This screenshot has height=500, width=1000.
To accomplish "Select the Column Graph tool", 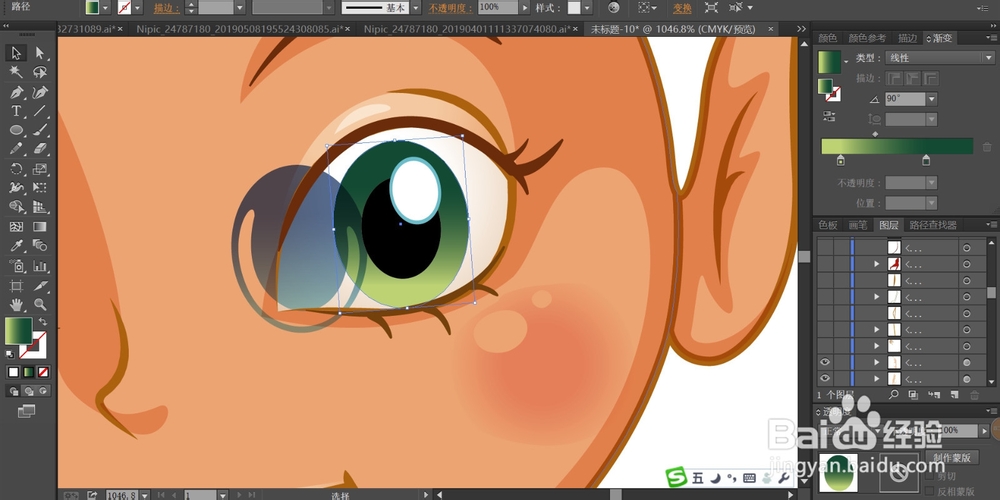I will point(40,265).
